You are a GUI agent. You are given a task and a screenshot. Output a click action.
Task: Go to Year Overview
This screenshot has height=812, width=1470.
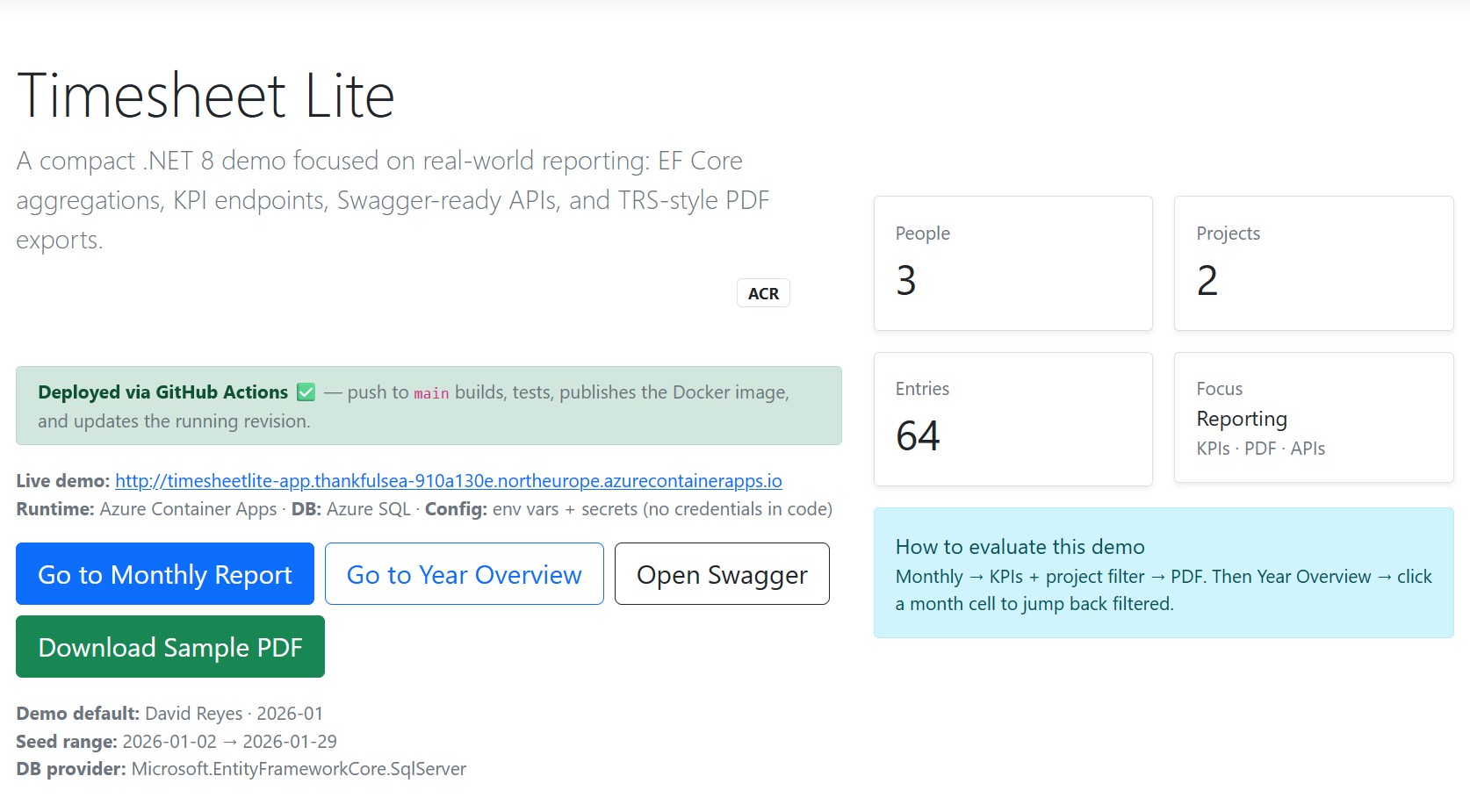pos(464,574)
